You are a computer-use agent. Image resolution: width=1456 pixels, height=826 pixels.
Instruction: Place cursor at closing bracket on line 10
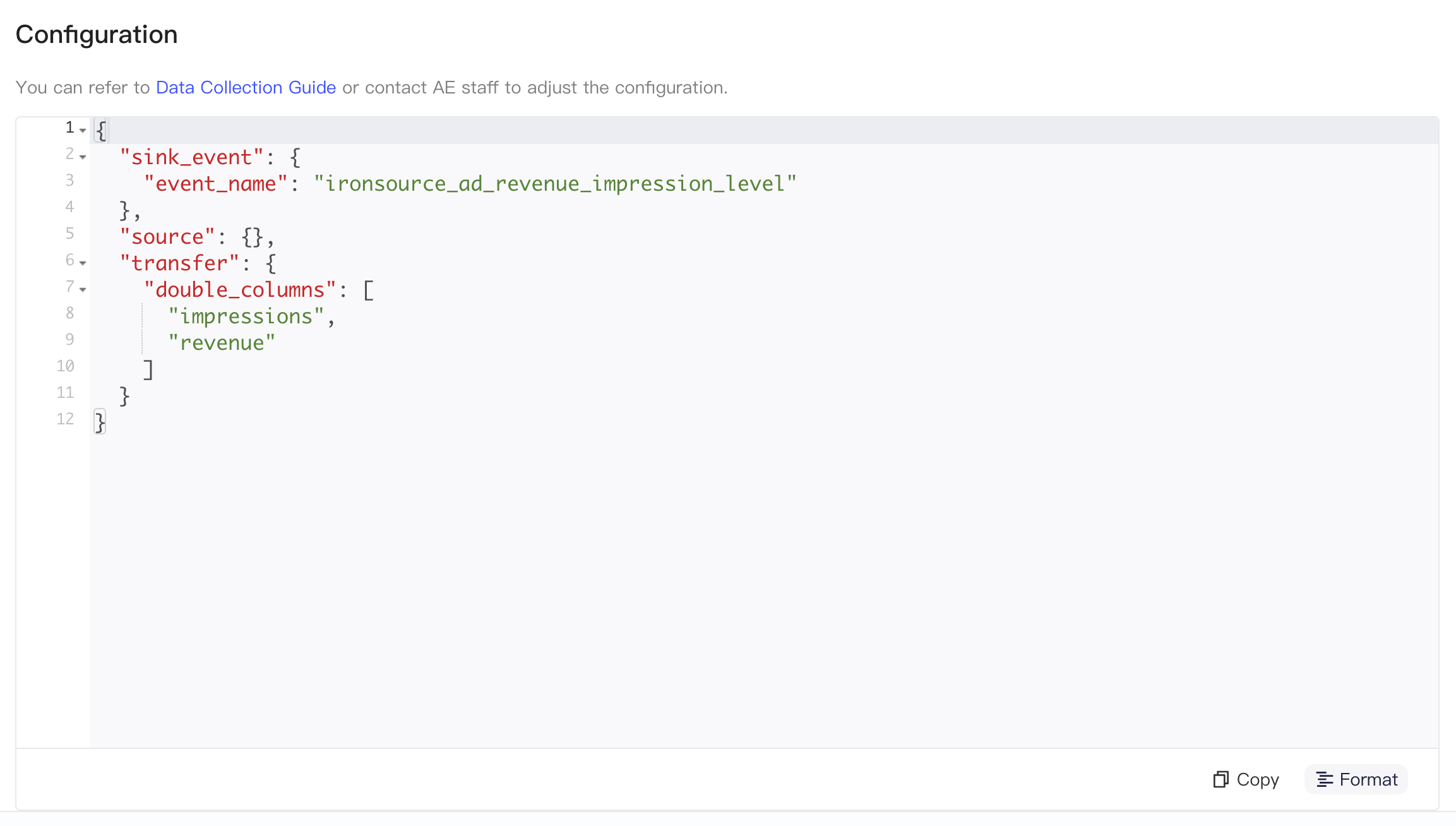click(x=148, y=369)
